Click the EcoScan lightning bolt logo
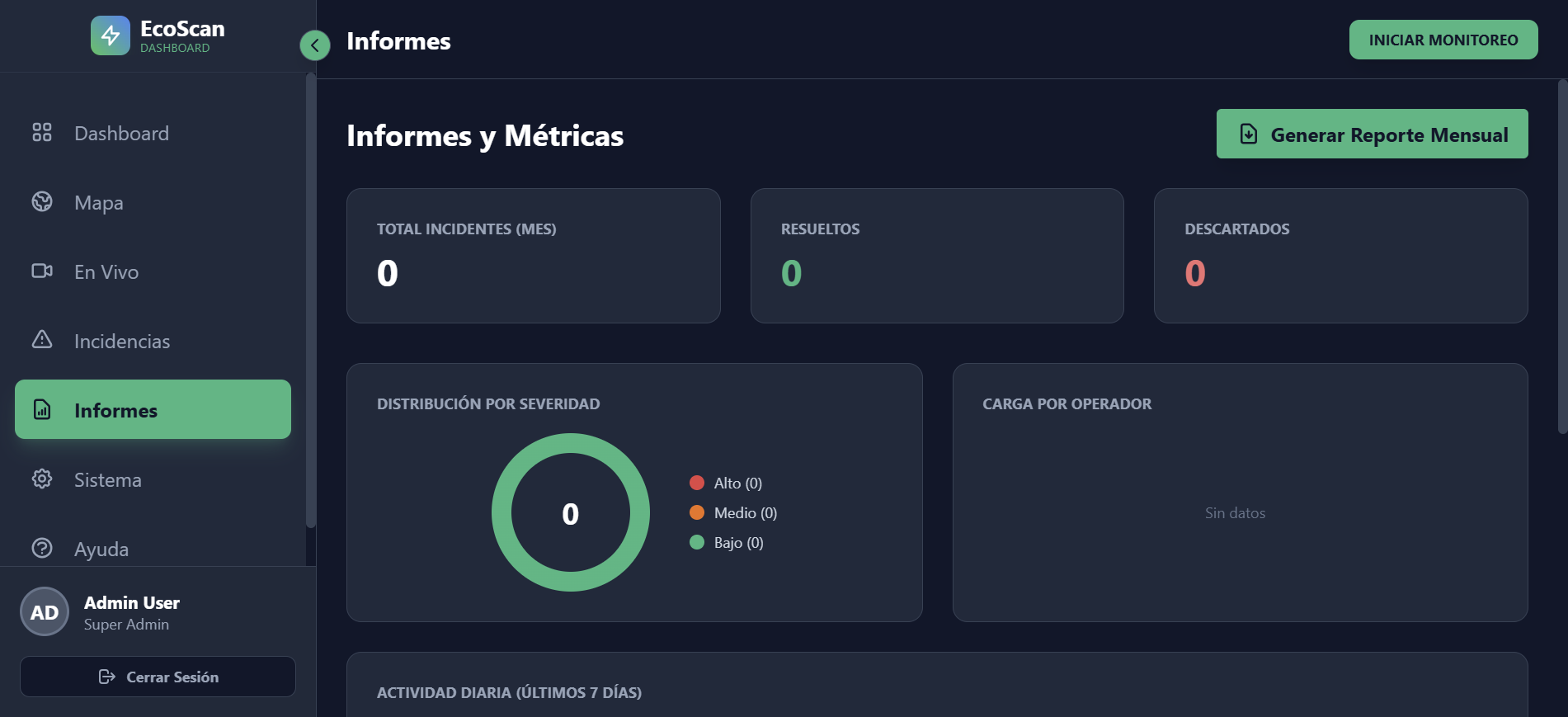Image resolution: width=1568 pixels, height=717 pixels. click(110, 35)
